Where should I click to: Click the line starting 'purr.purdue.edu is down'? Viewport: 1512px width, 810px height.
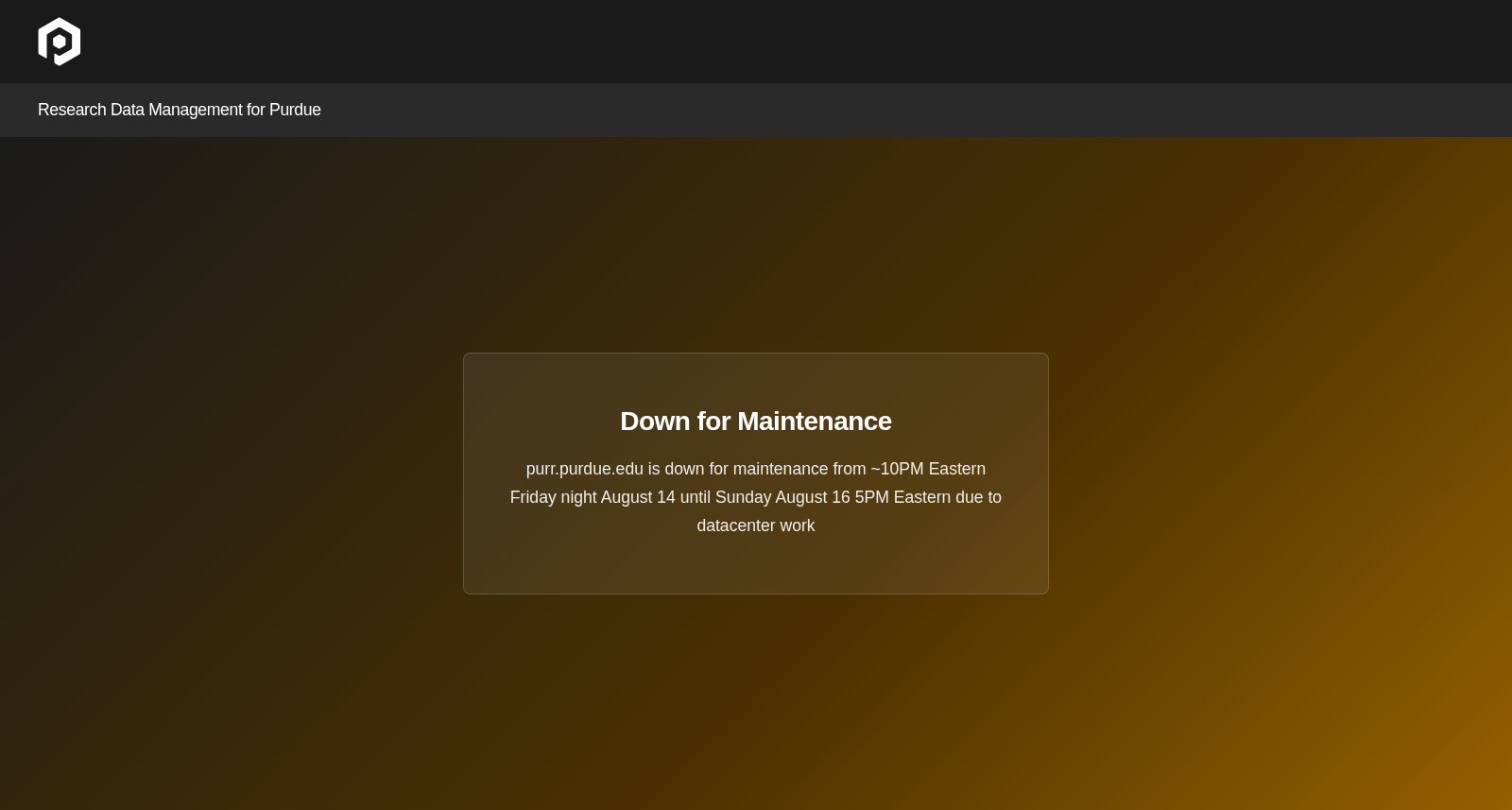pyautogui.click(x=756, y=469)
